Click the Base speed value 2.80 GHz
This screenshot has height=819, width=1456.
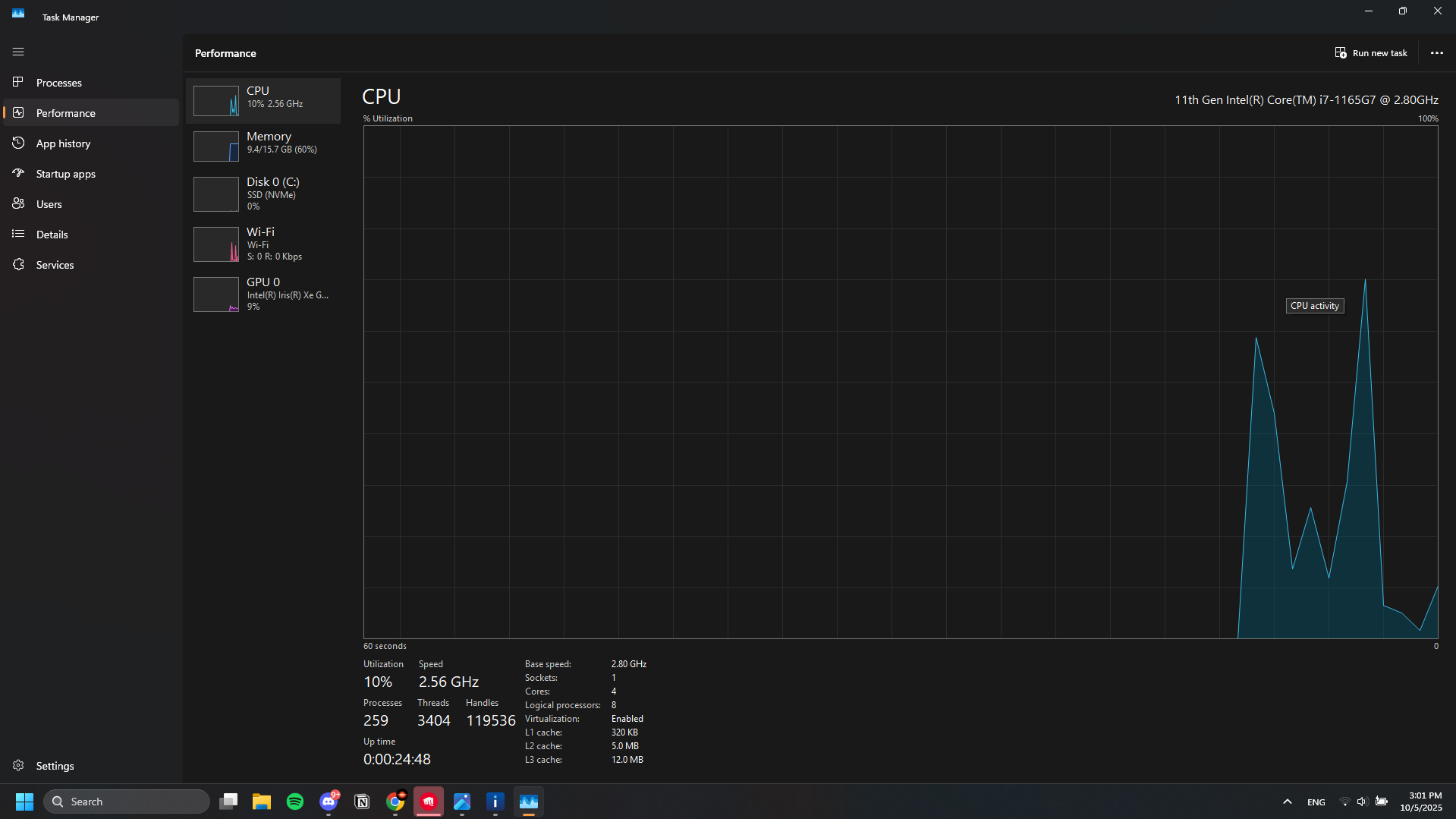(629, 664)
